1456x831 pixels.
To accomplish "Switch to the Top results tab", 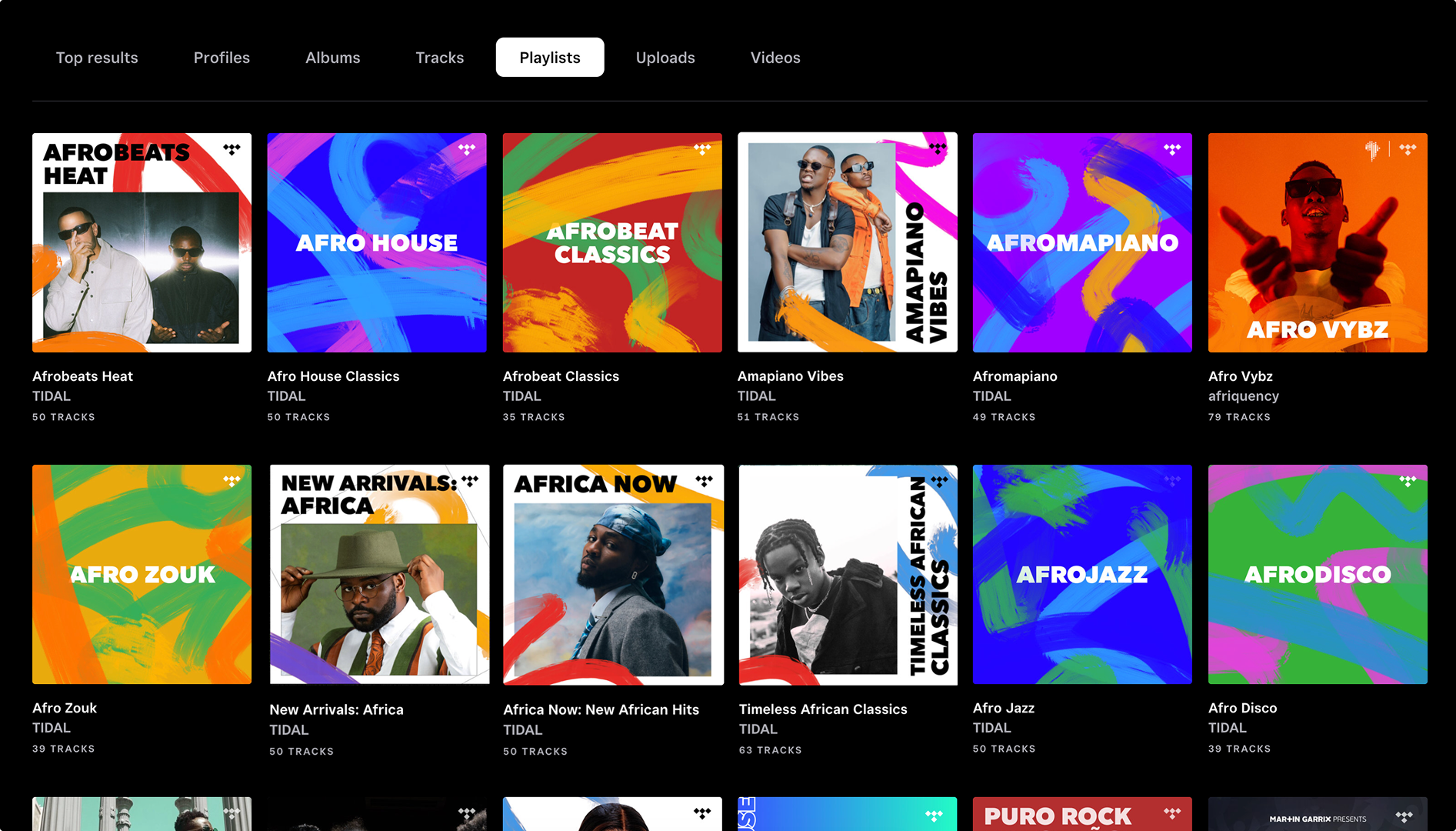I will pos(97,58).
